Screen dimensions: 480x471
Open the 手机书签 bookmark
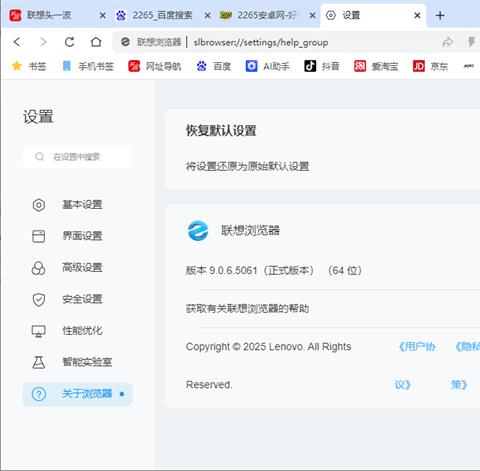pos(88,66)
